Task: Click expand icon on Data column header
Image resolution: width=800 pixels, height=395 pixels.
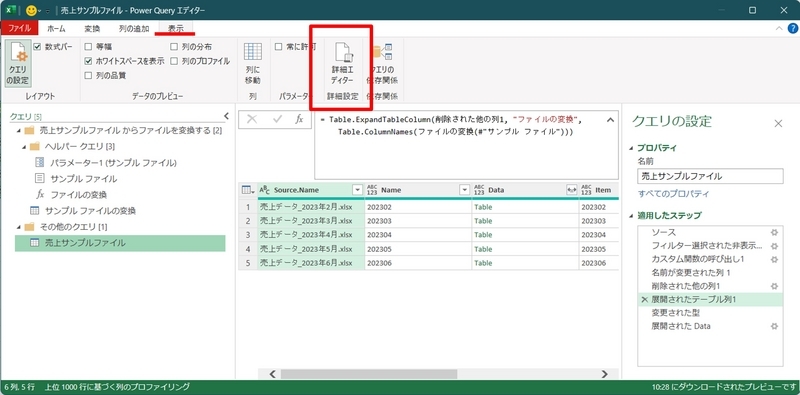Action: [x=571, y=190]
